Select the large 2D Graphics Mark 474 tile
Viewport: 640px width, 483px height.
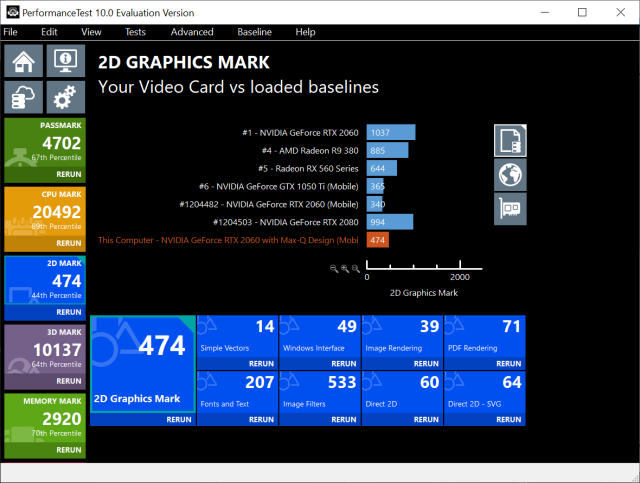point(142,364)
